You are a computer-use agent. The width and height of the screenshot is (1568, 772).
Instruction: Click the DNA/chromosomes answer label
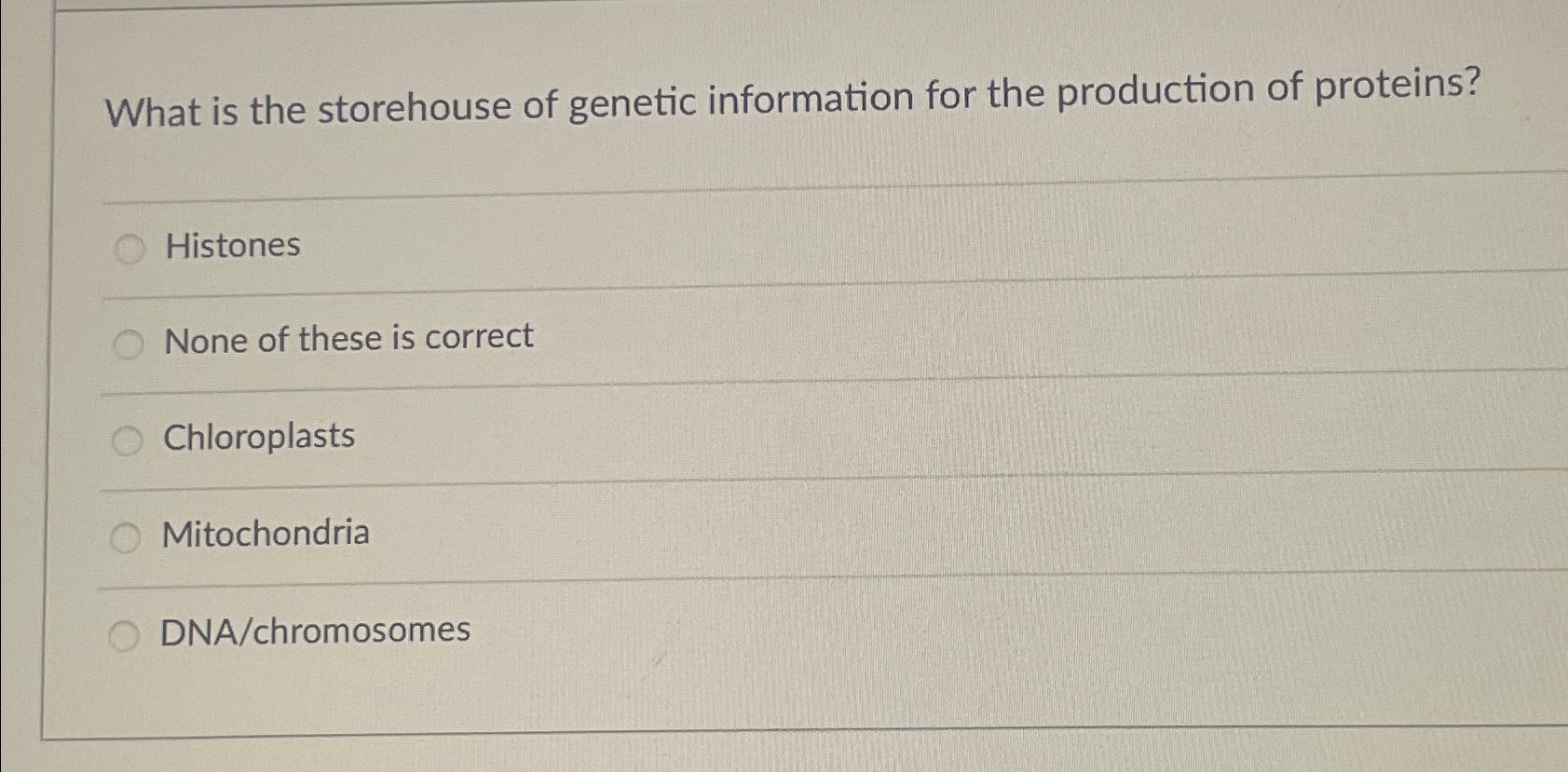click(315, 631)
